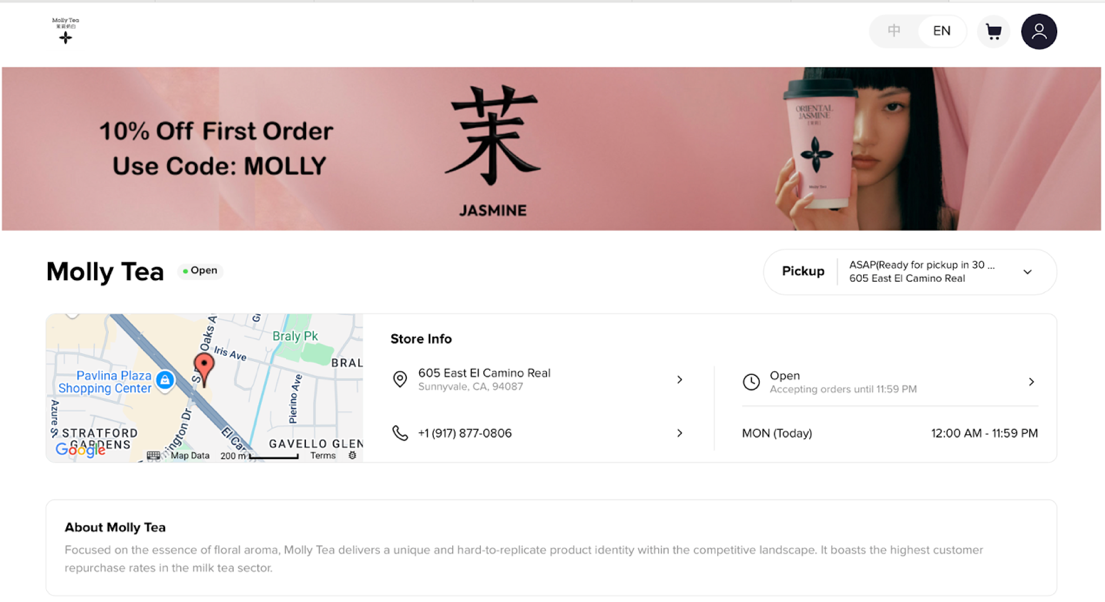Viewport: 1105px width, 602px height.
Task: Switch language to EN
Action: [942, 31]
